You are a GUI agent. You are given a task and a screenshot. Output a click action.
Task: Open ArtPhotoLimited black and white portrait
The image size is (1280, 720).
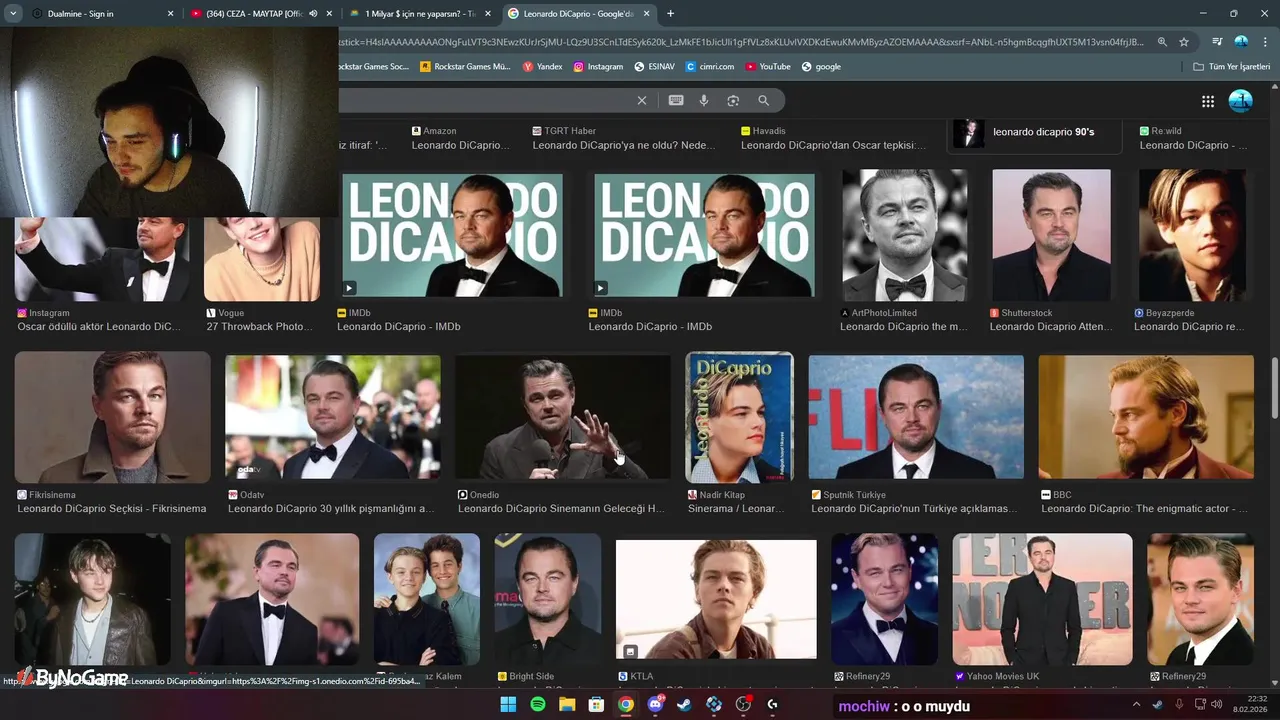(904, 235)
